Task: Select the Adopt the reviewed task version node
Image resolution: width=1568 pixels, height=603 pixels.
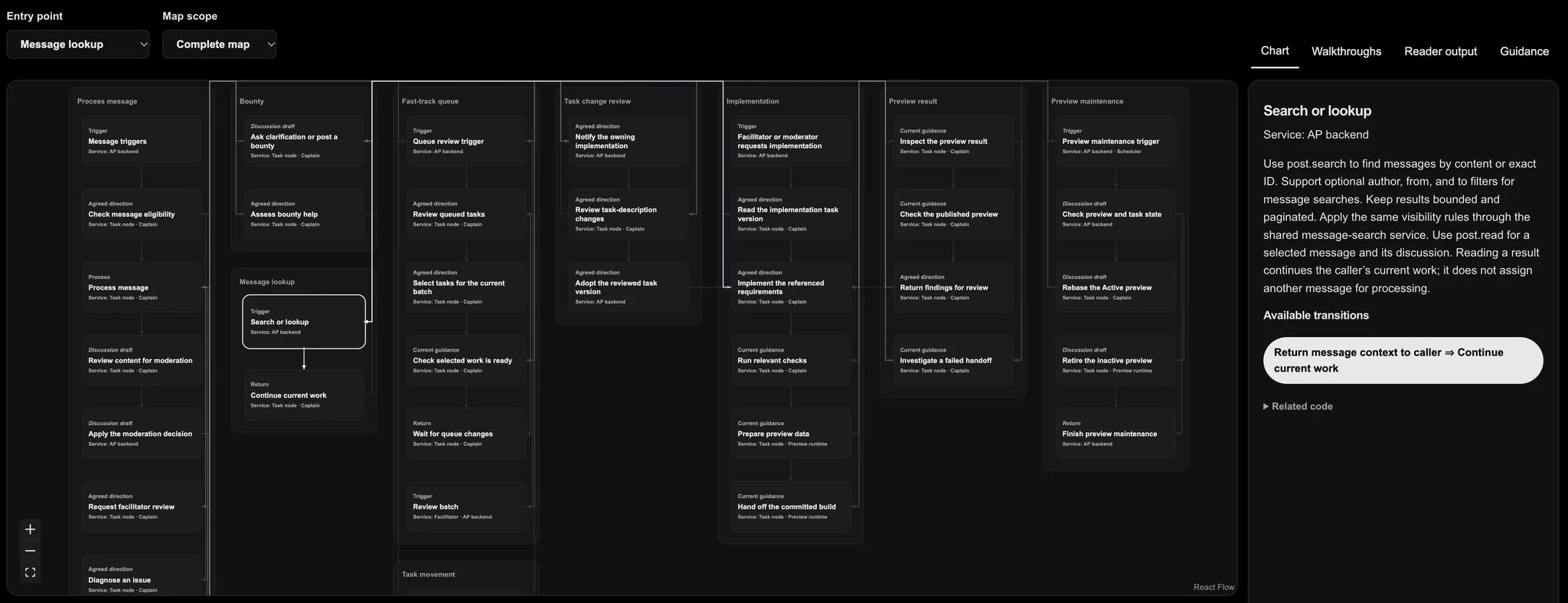Action: point(629,287)
